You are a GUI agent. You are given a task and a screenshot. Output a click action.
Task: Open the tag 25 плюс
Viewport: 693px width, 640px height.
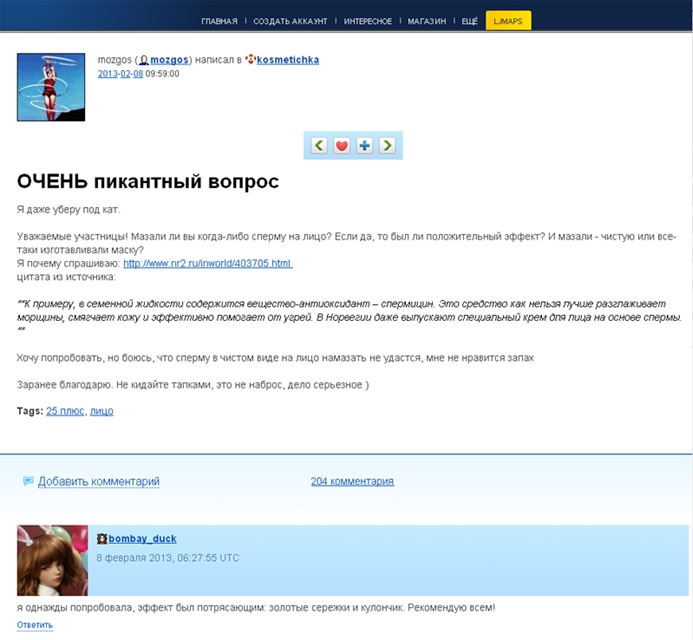[x=65, y=411]
